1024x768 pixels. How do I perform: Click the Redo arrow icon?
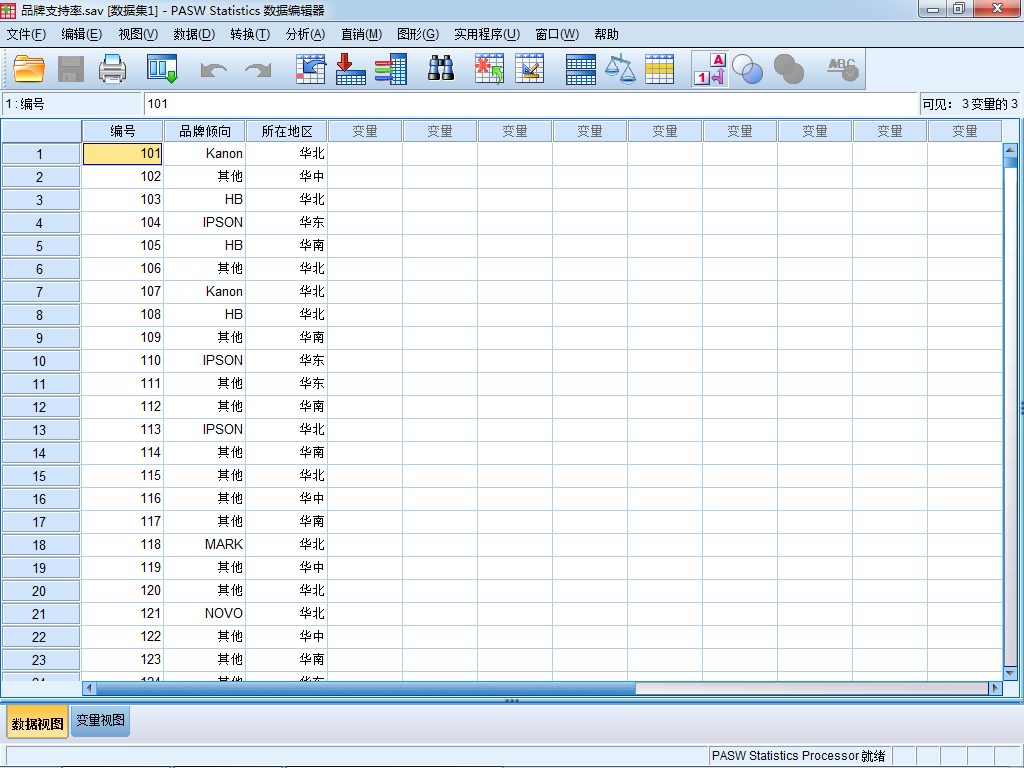tap(258, 69)
